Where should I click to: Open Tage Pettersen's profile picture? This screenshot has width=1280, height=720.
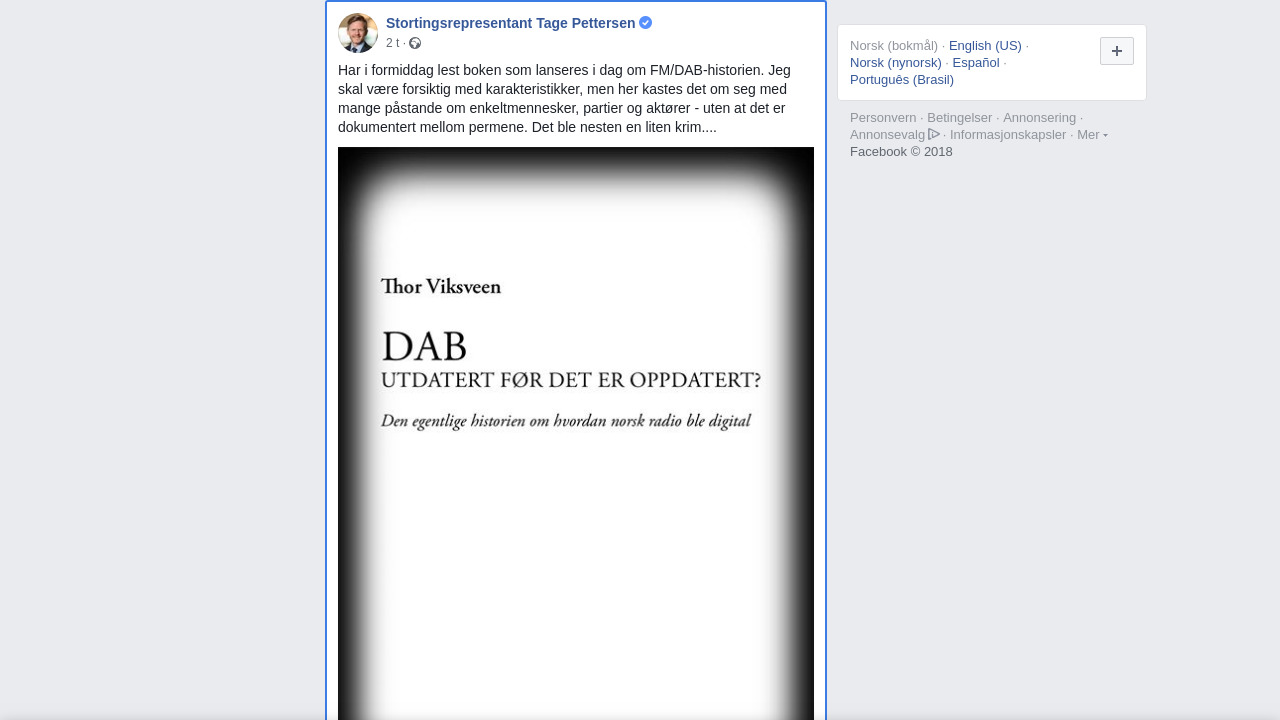pos(358,33)
